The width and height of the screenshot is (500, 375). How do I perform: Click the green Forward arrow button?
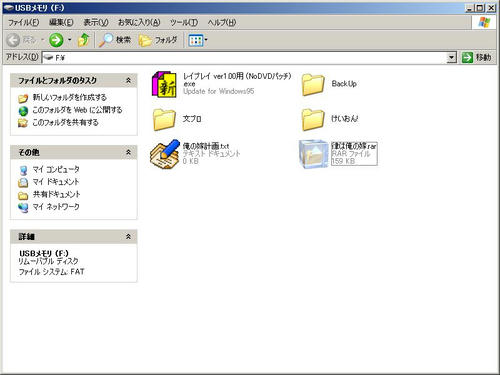point(56,40)
